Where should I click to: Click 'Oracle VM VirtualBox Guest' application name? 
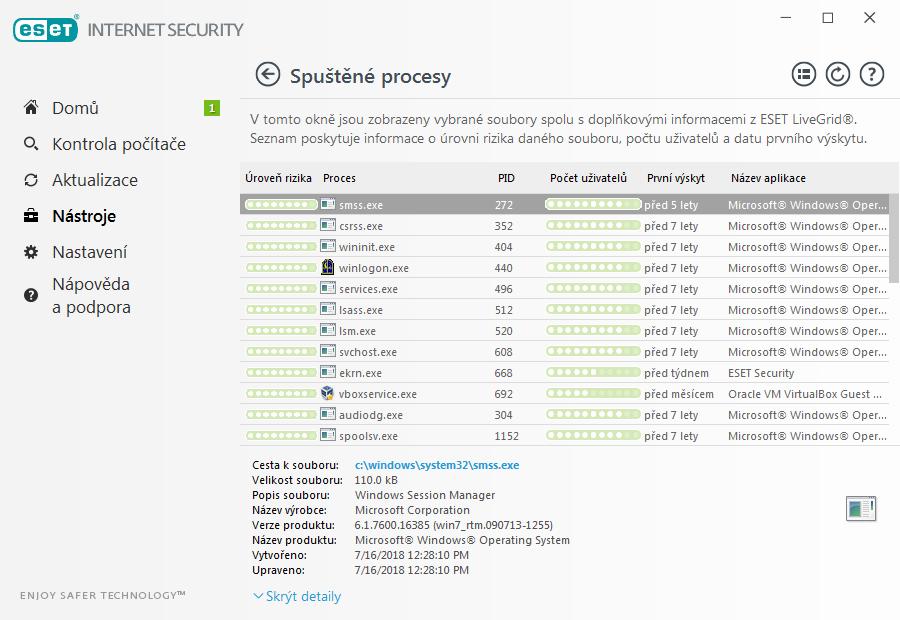(805, 394)
